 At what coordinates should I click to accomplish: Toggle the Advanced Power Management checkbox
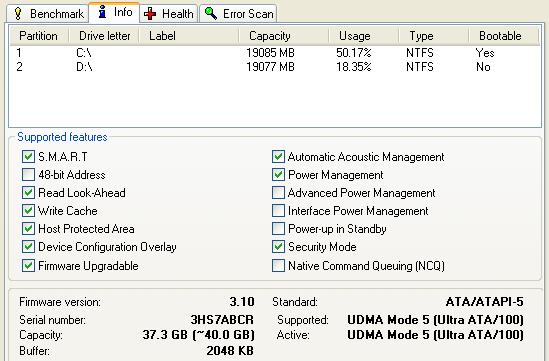pyautogui.click(x=278, y=193)
